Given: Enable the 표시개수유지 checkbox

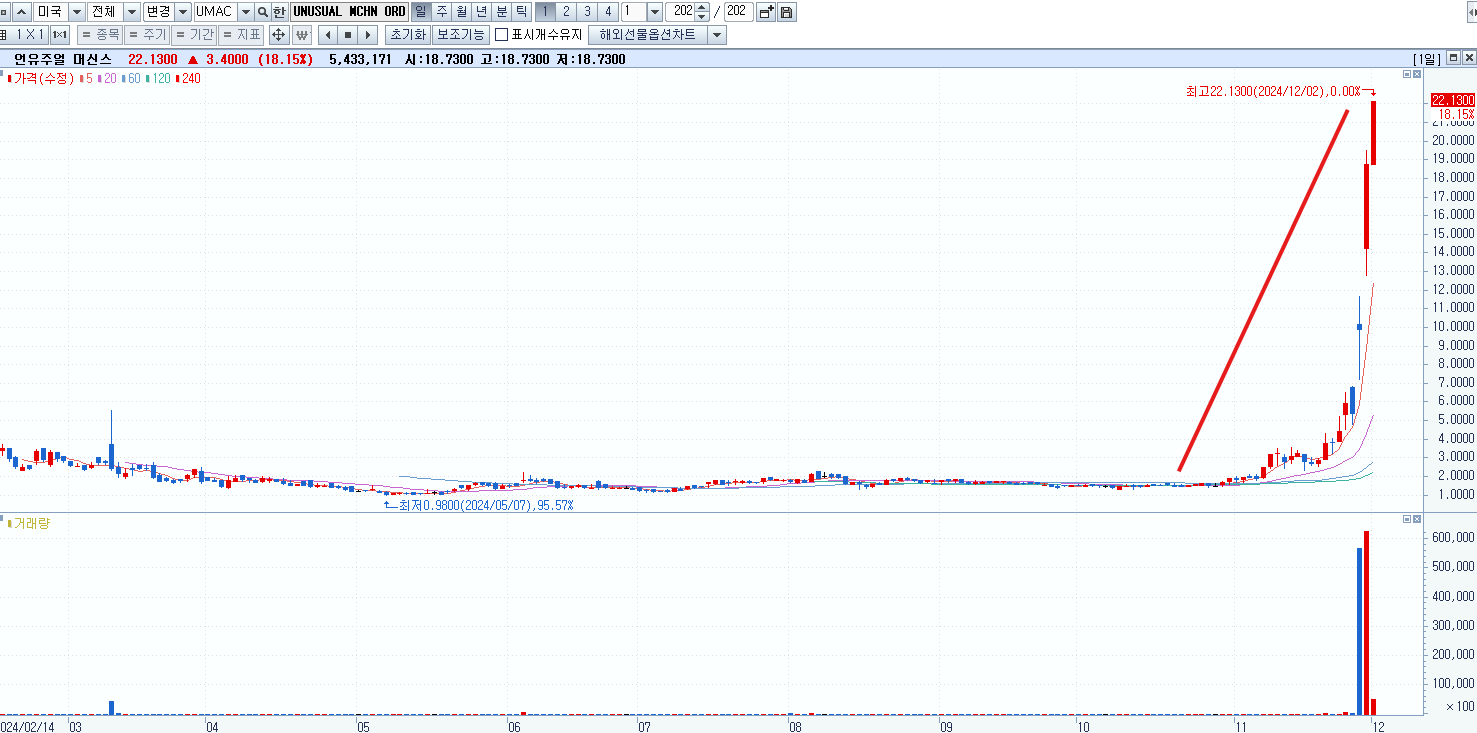Looking at the screenshot, I should pos(503,35).
